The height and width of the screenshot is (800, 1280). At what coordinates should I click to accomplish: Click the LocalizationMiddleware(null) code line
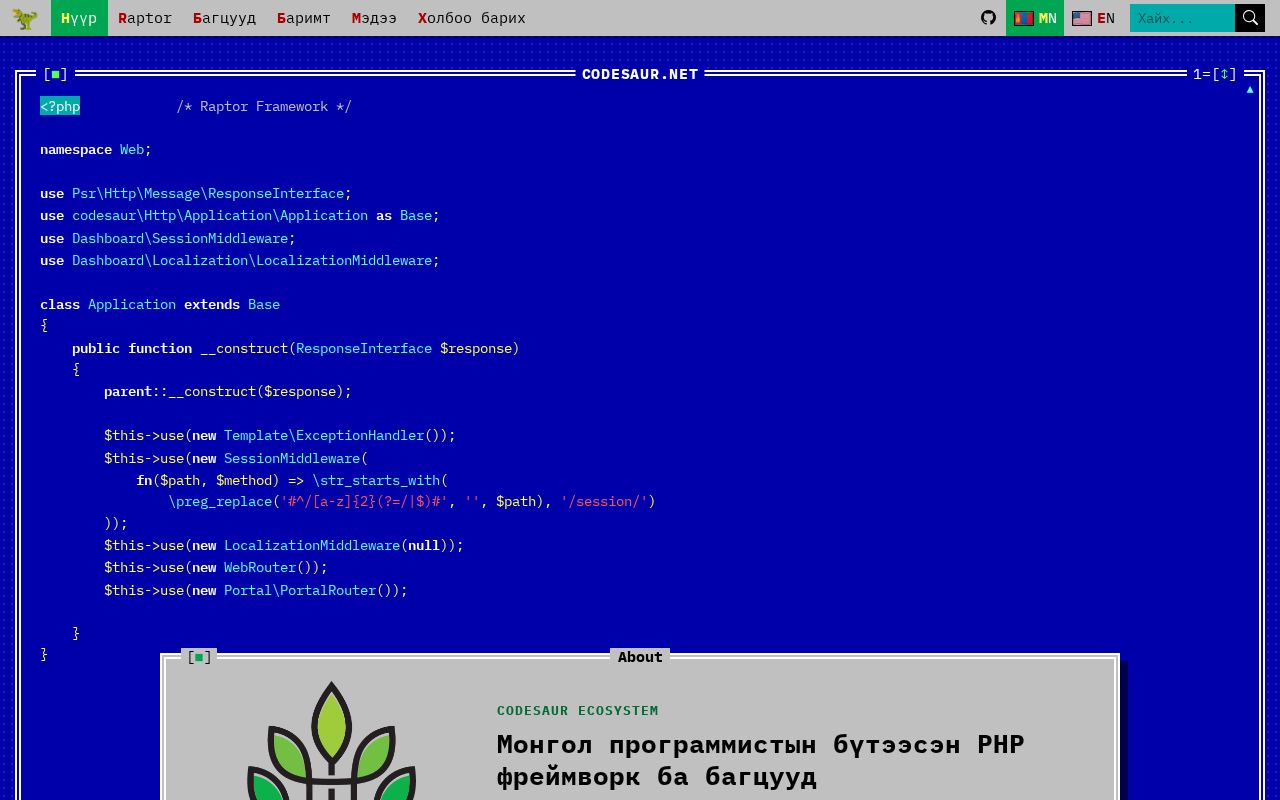coord(284,545)
